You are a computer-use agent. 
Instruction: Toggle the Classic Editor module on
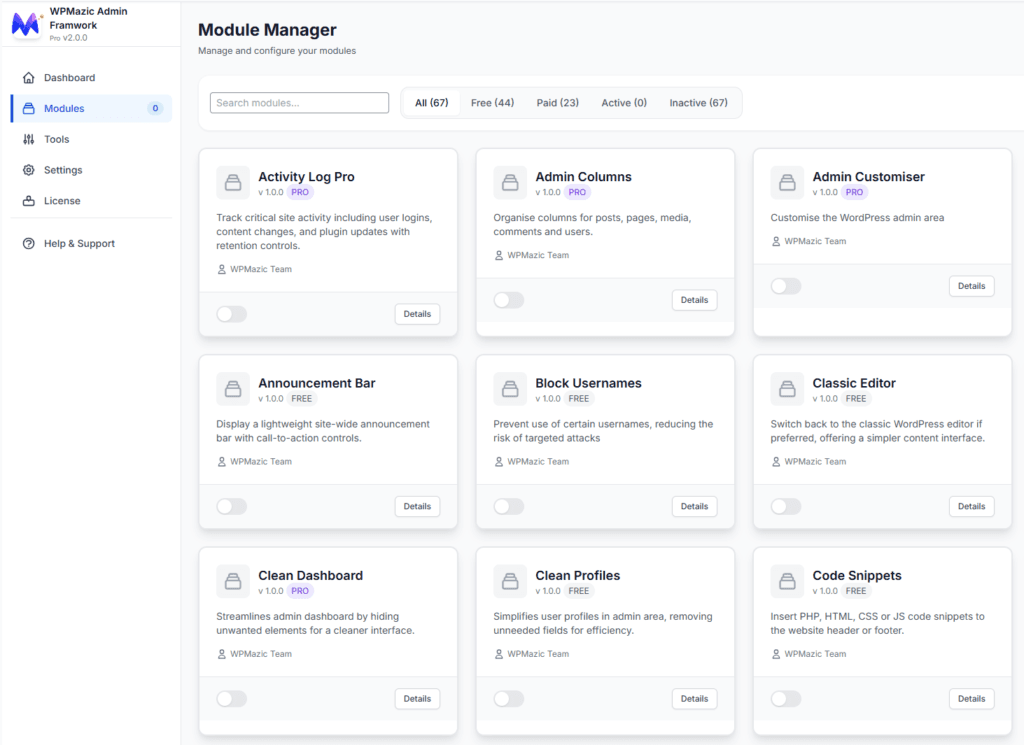(786, 507)
